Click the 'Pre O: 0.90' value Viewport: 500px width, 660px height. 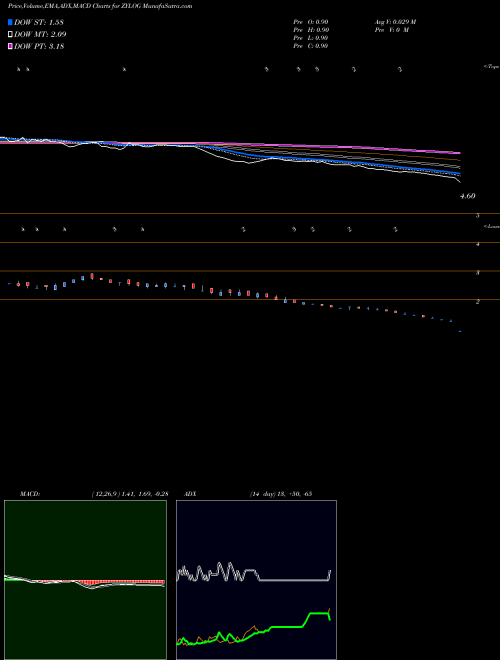311,22
